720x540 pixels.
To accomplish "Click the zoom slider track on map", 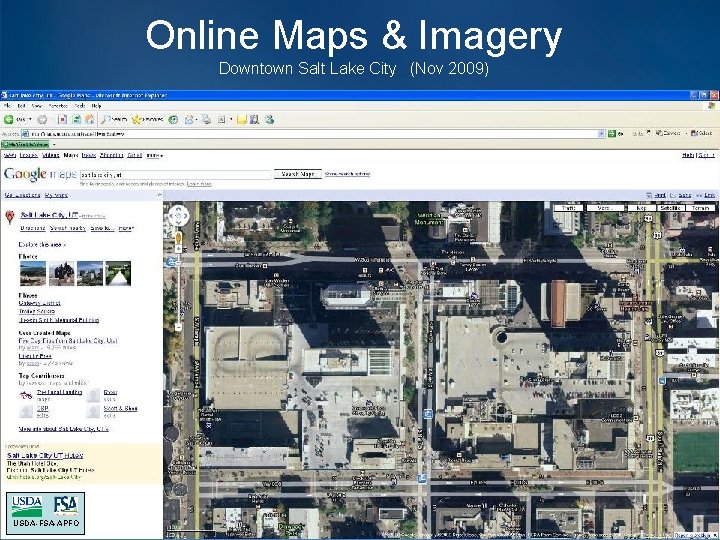I will (178, 288).
